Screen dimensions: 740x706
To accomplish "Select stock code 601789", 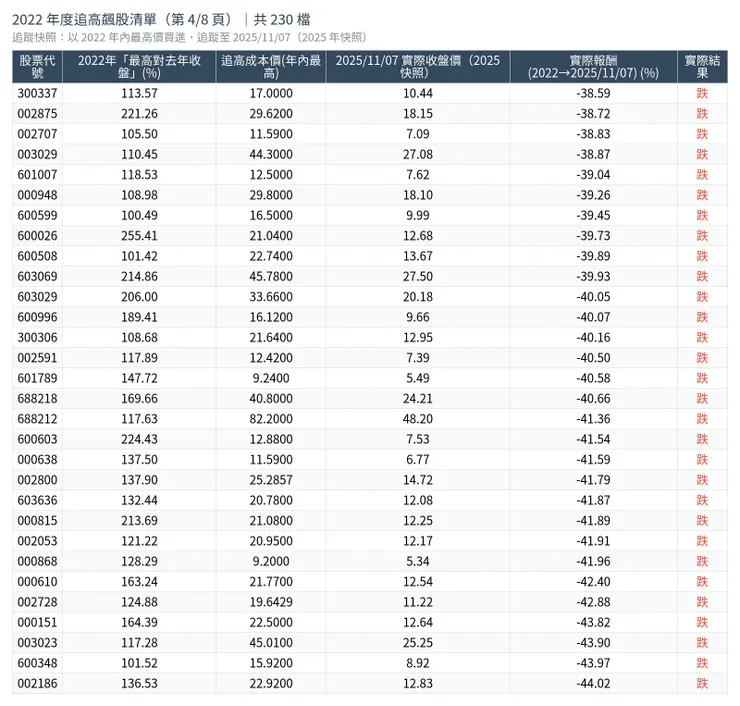I will pos(37,378).
